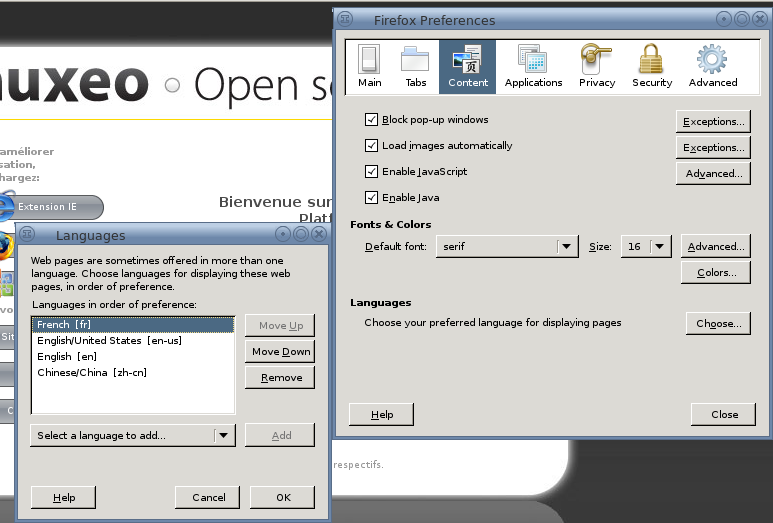Open the Main preferences pane
The image size is (773, 523).
pyautogui.click(x=369, y=67)
